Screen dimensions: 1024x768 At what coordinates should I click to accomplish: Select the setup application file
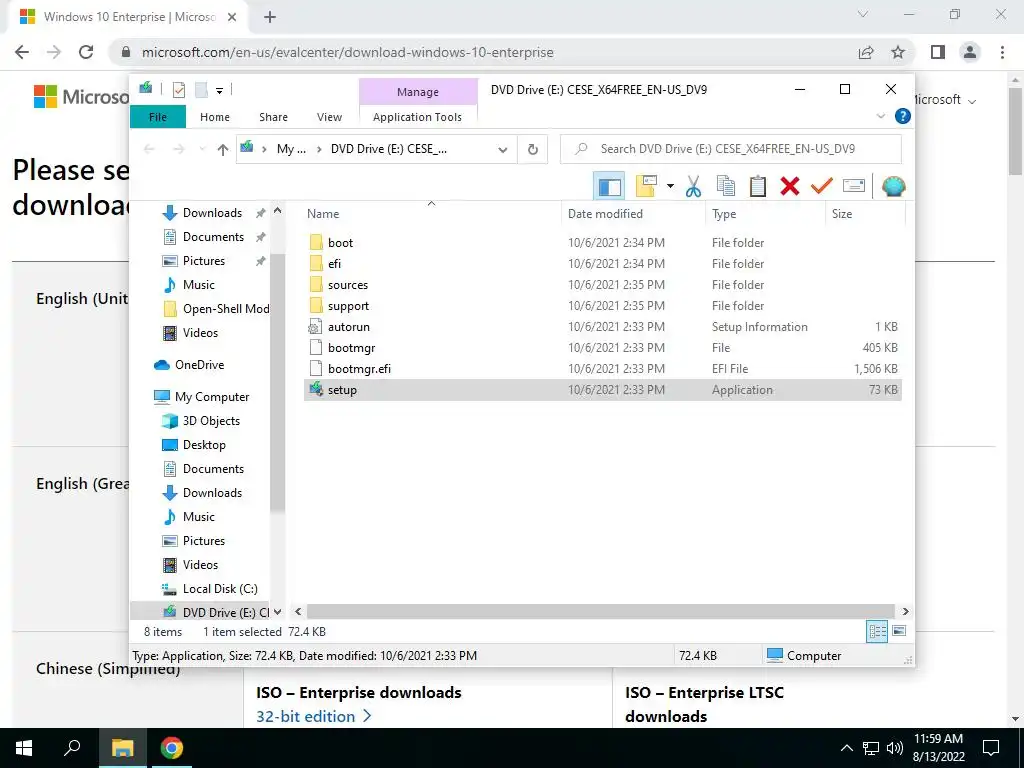pos(602,390)
